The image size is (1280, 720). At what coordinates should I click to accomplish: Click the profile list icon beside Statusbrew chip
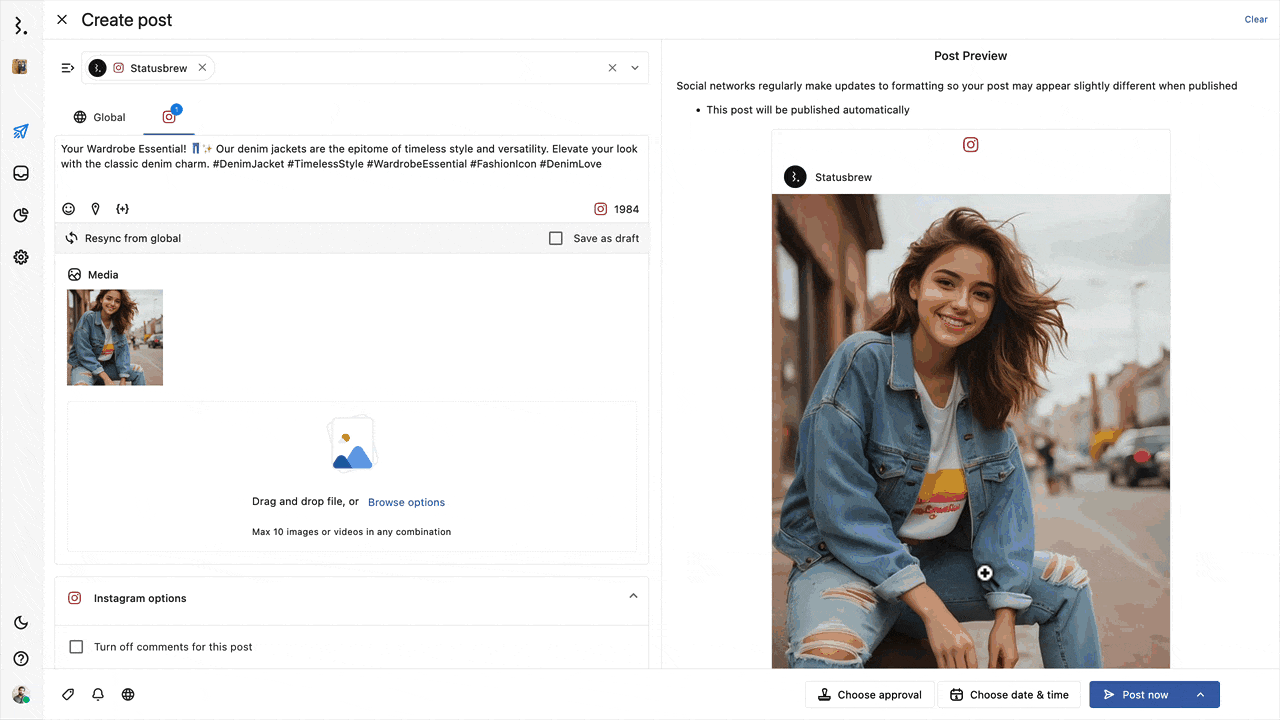coord(67,68)
